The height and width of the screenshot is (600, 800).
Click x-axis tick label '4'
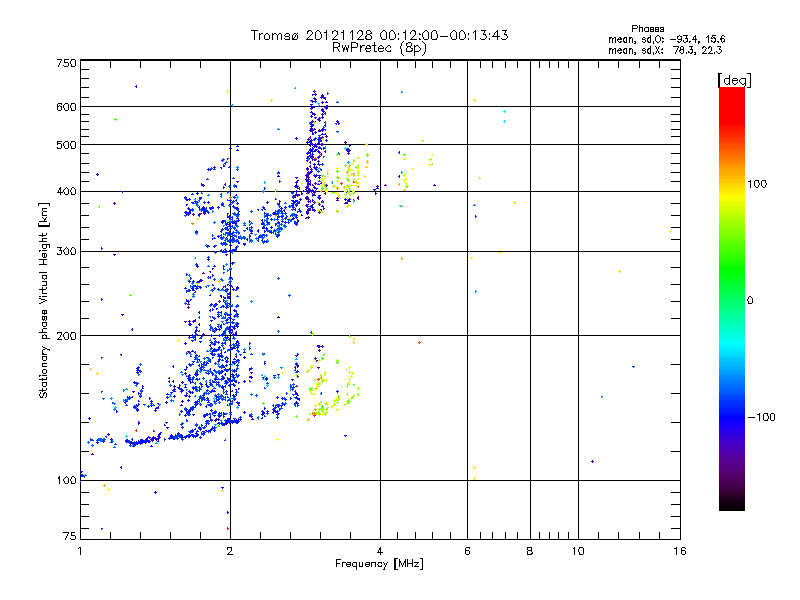click(x=380, y=551)
